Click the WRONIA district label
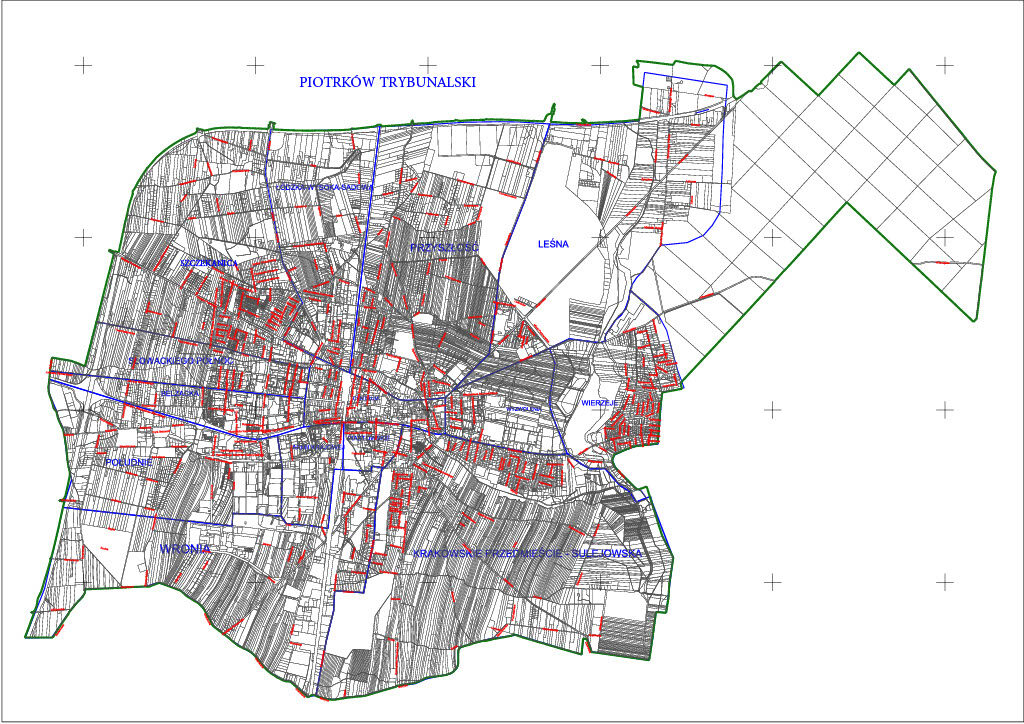1024x724 pixels. pos(184,549)
